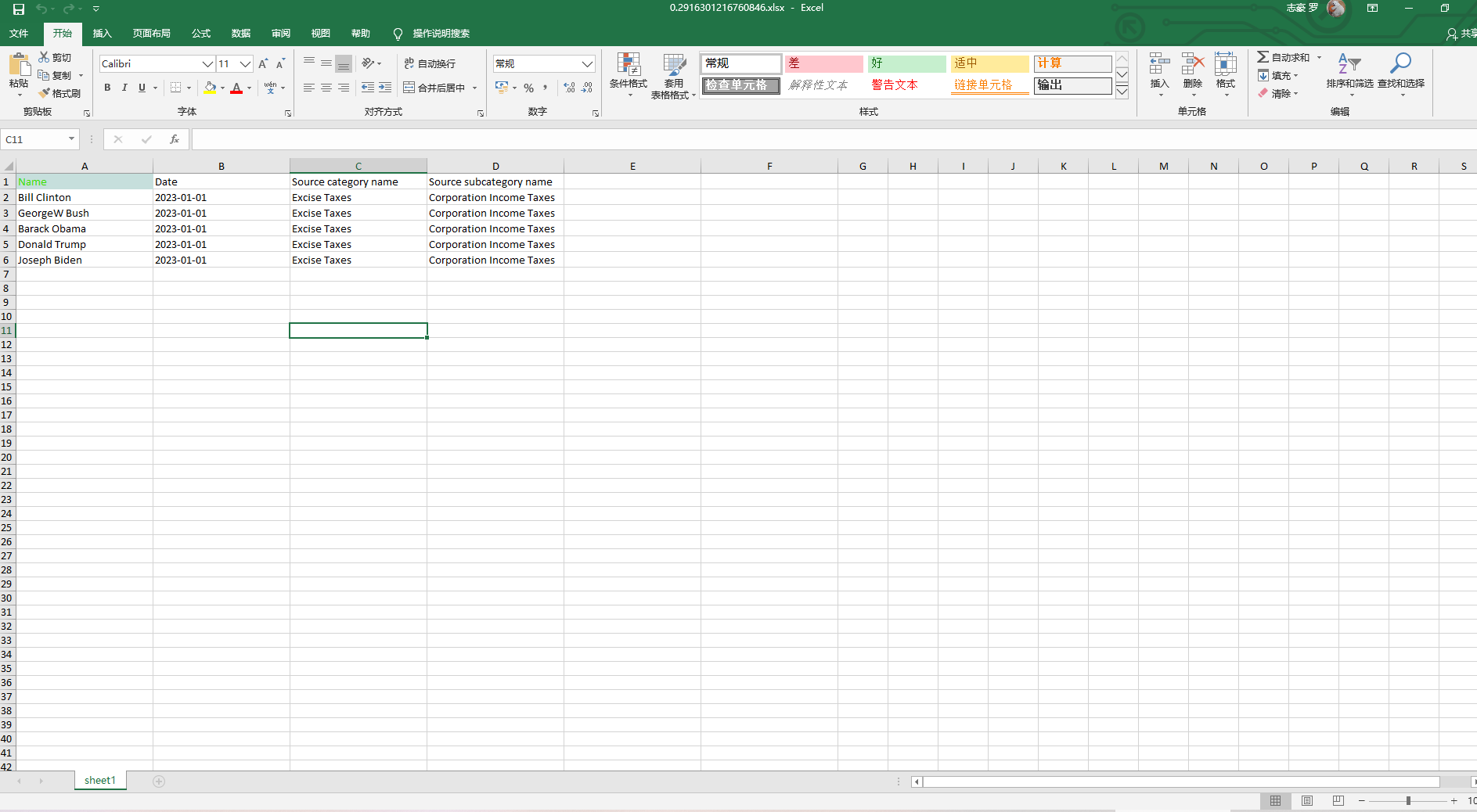This screenshot has width=1477, height=812.
Task: Click the horizontal scrollbar track
Action: [x=1181, y=781]
